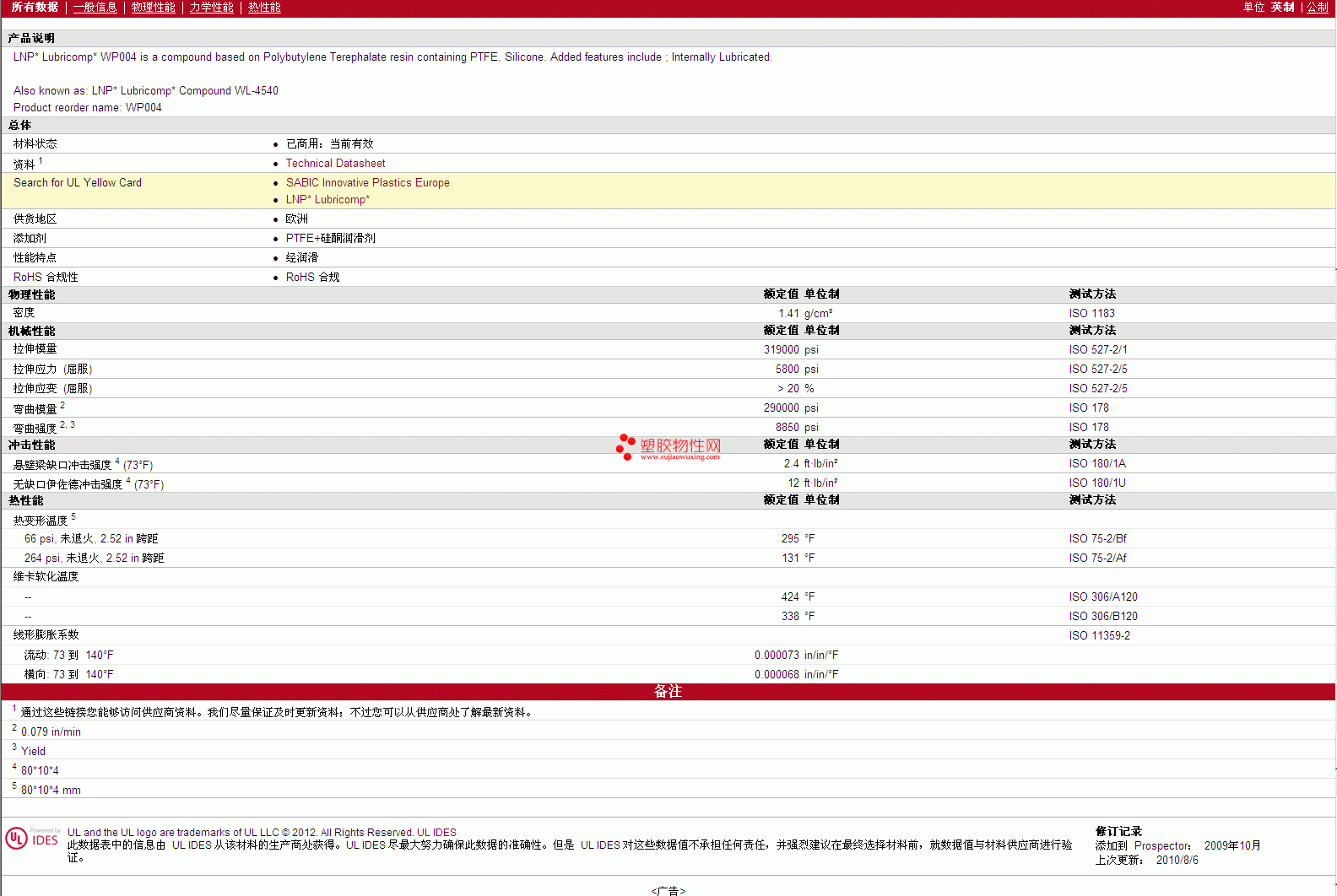This screenshot has height=896, width=1337.
Task: Select the 悬壁梁缺口冲击强度 row label
Action: [62, 465]
